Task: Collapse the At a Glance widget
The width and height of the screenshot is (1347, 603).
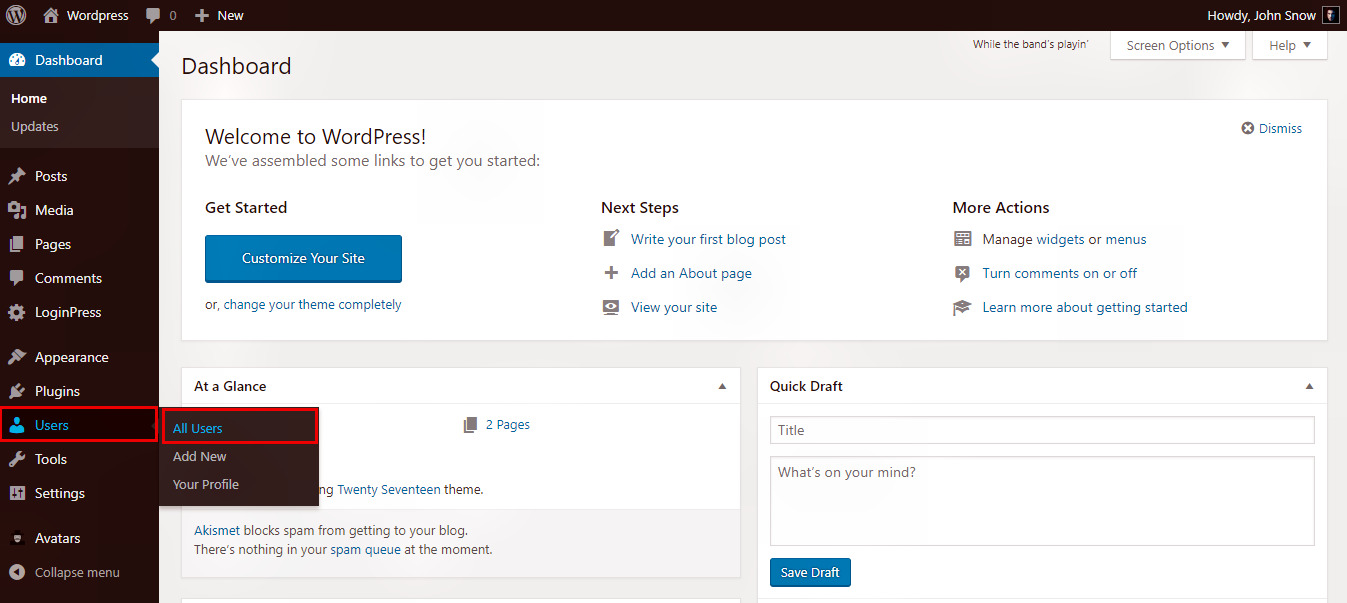Action: [x=723, y=386]
